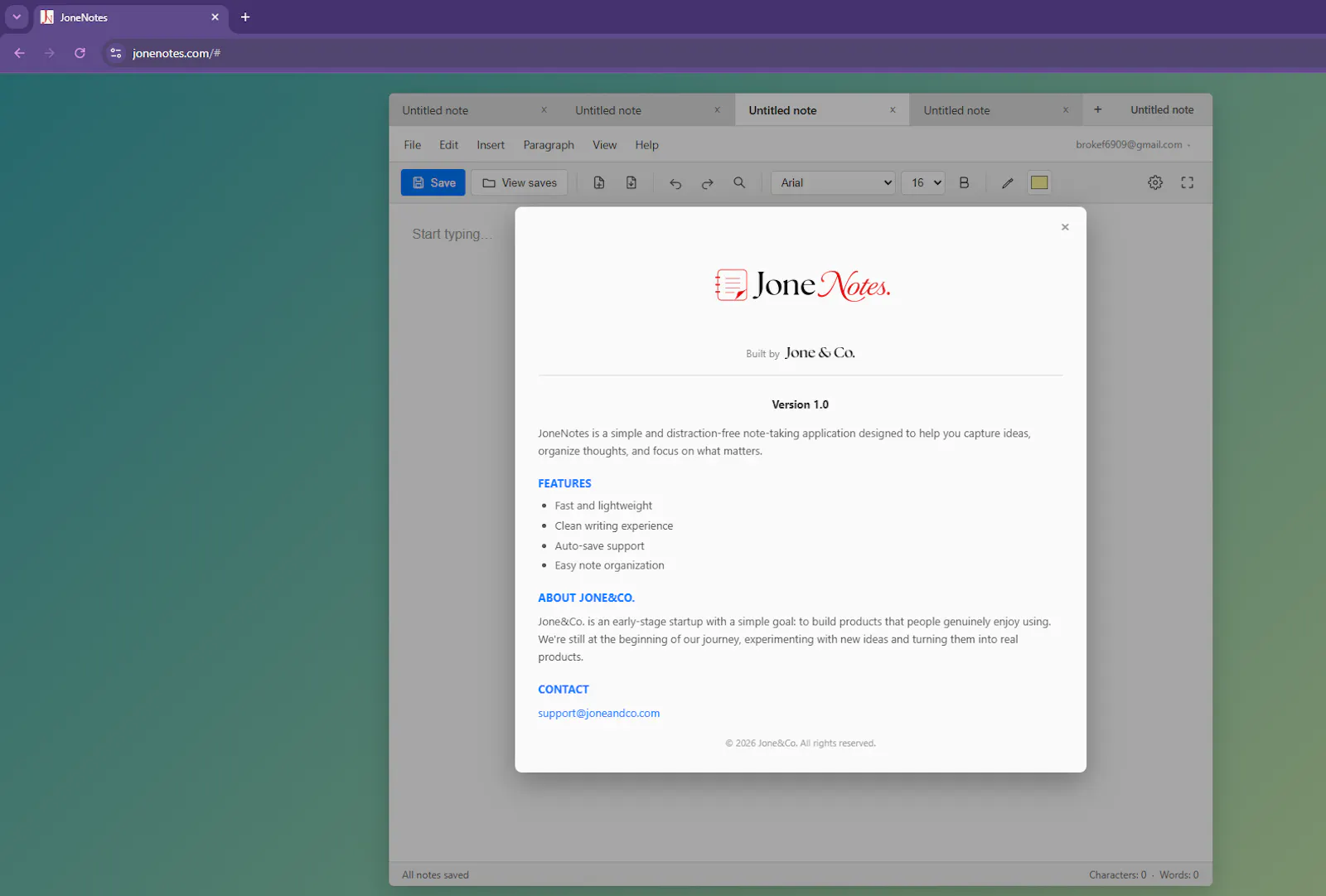
Task: Open the Help menu
Action: coord(647,145)
